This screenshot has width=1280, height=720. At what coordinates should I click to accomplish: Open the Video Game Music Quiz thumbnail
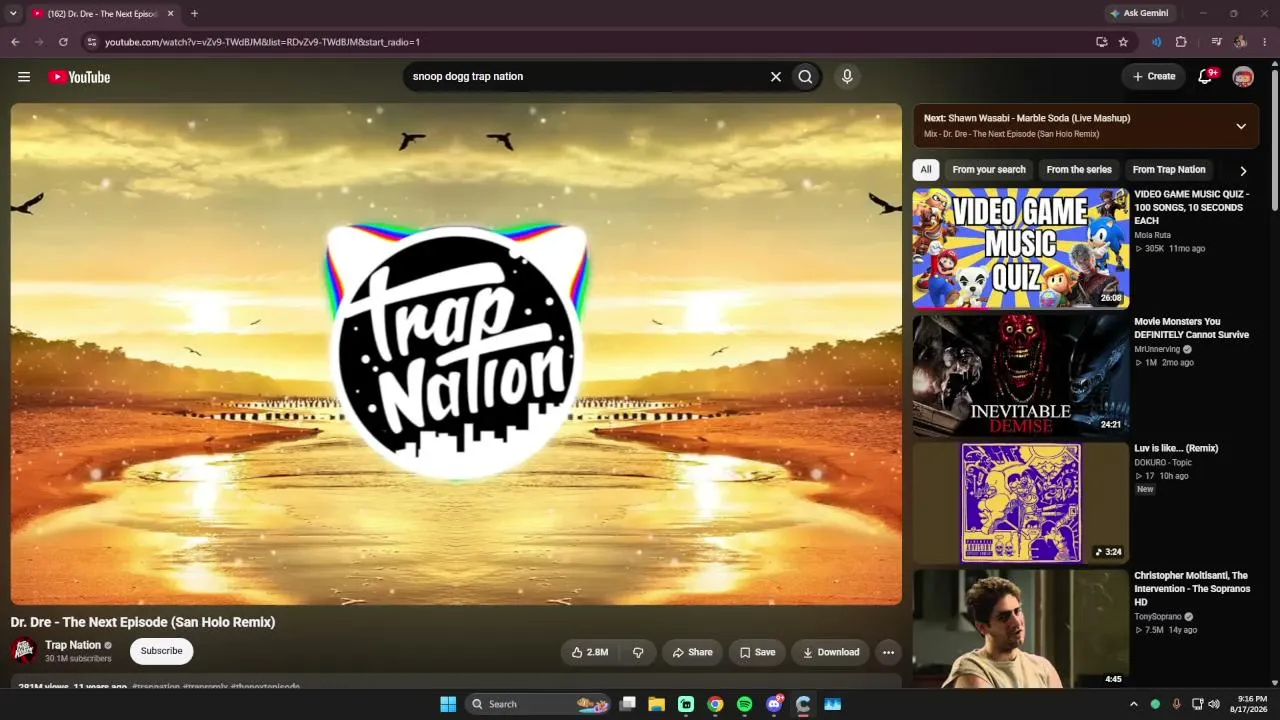[x=1021, y=249]
